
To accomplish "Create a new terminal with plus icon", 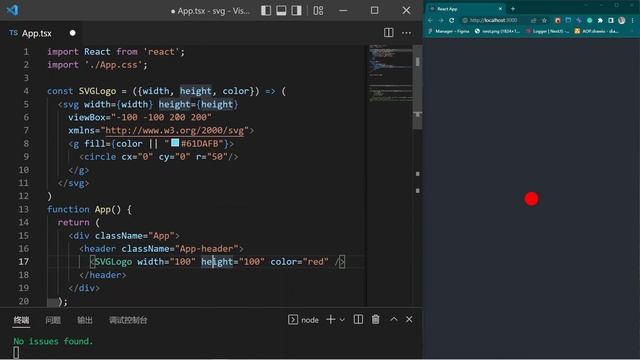I will pos(331,320).
